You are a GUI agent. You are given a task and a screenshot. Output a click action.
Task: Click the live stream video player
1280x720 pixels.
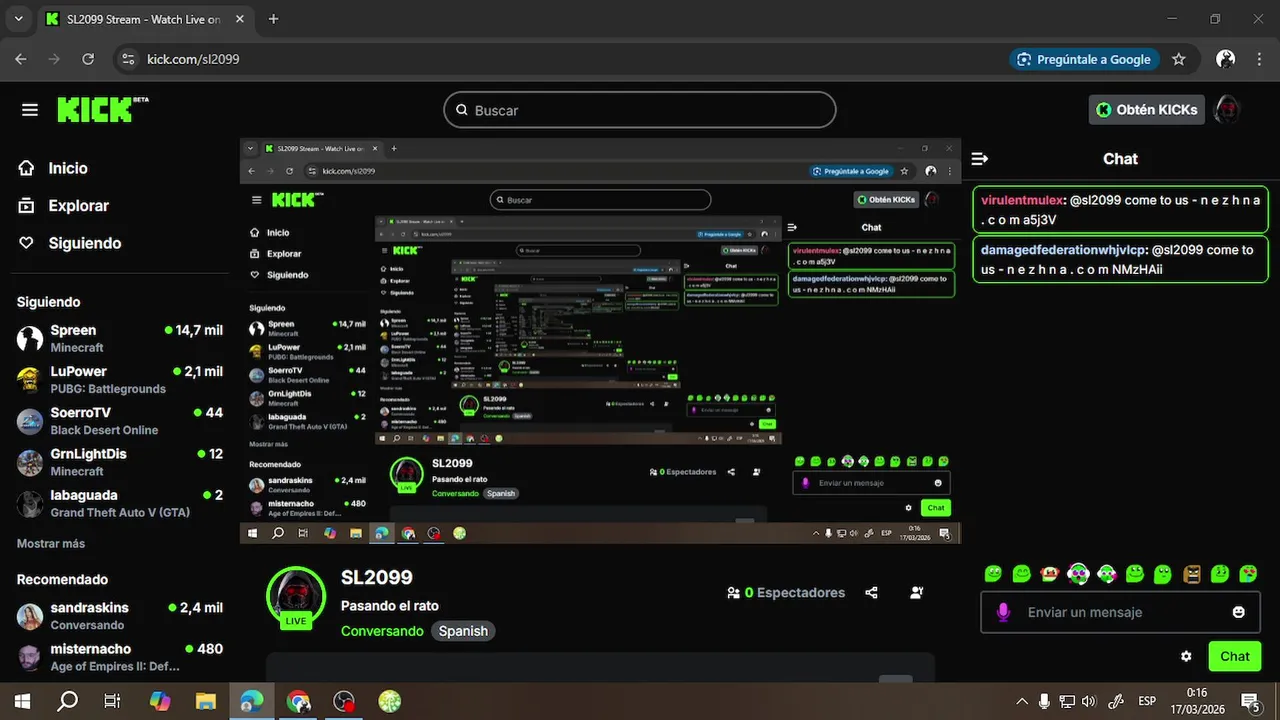(600, 341)
